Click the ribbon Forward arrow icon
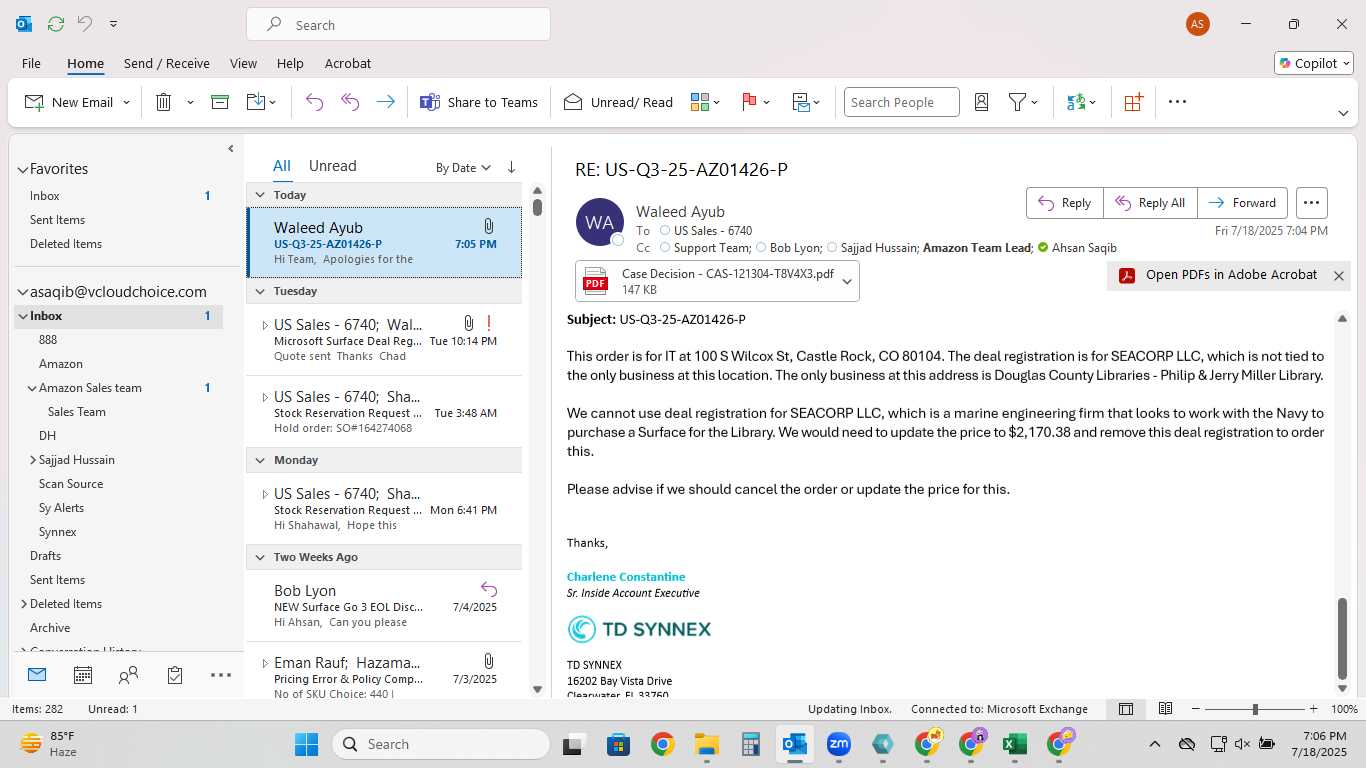The height and width of the screenshot is (768, 1366). click(385, 102)
